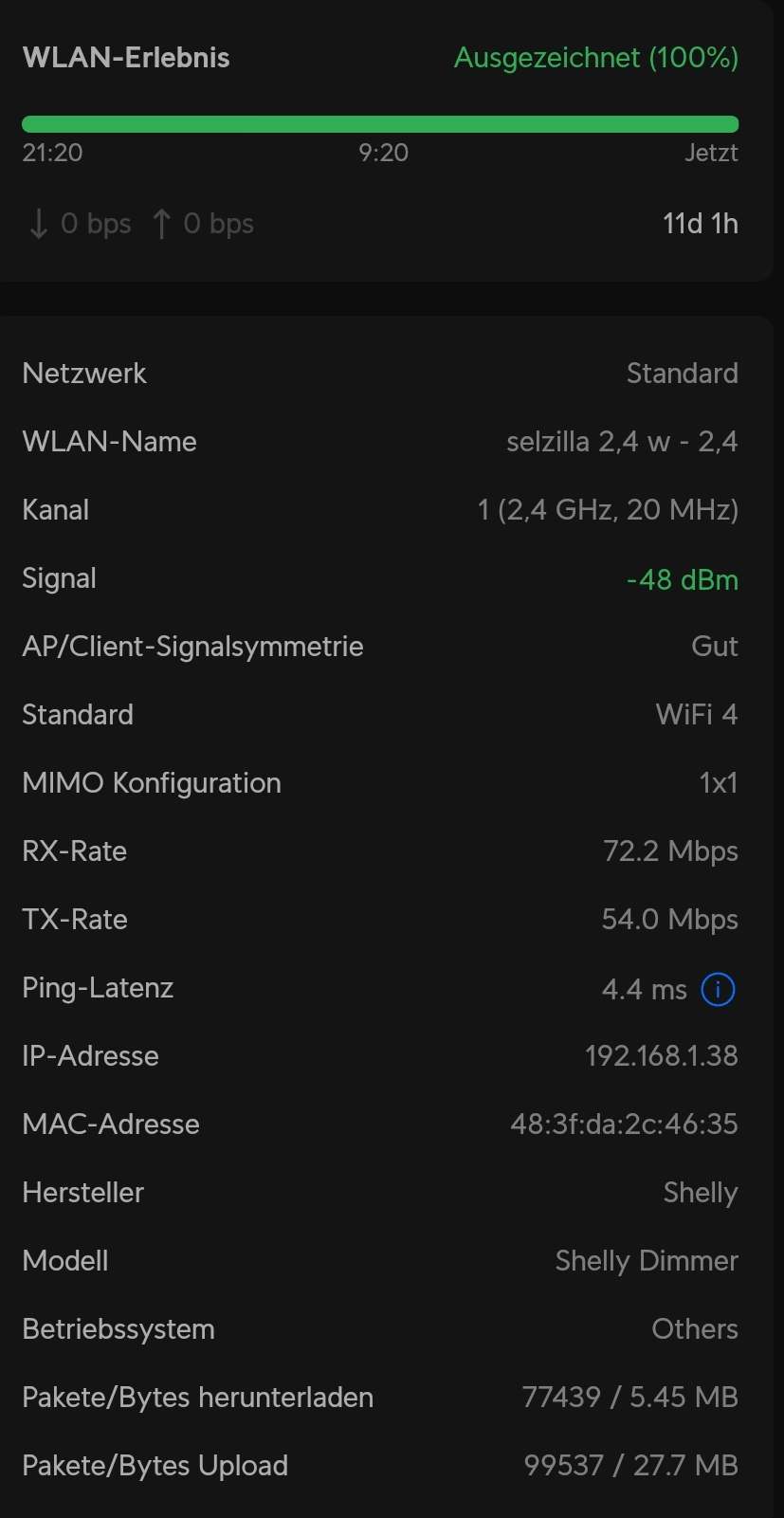
Task: Select the WLAN name selzilla 2,4 w
Action: (621, 441)
